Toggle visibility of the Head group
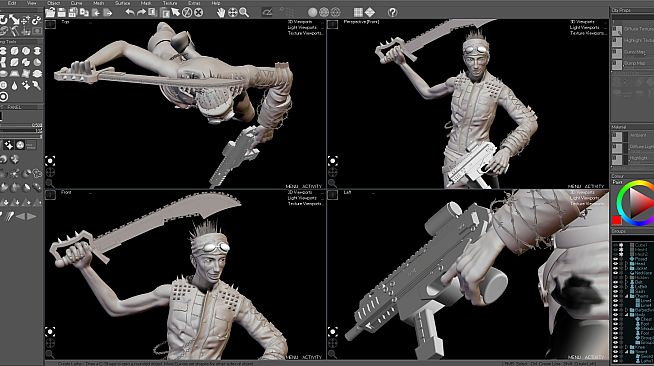The image size is (654, 366). coord(616,264)
